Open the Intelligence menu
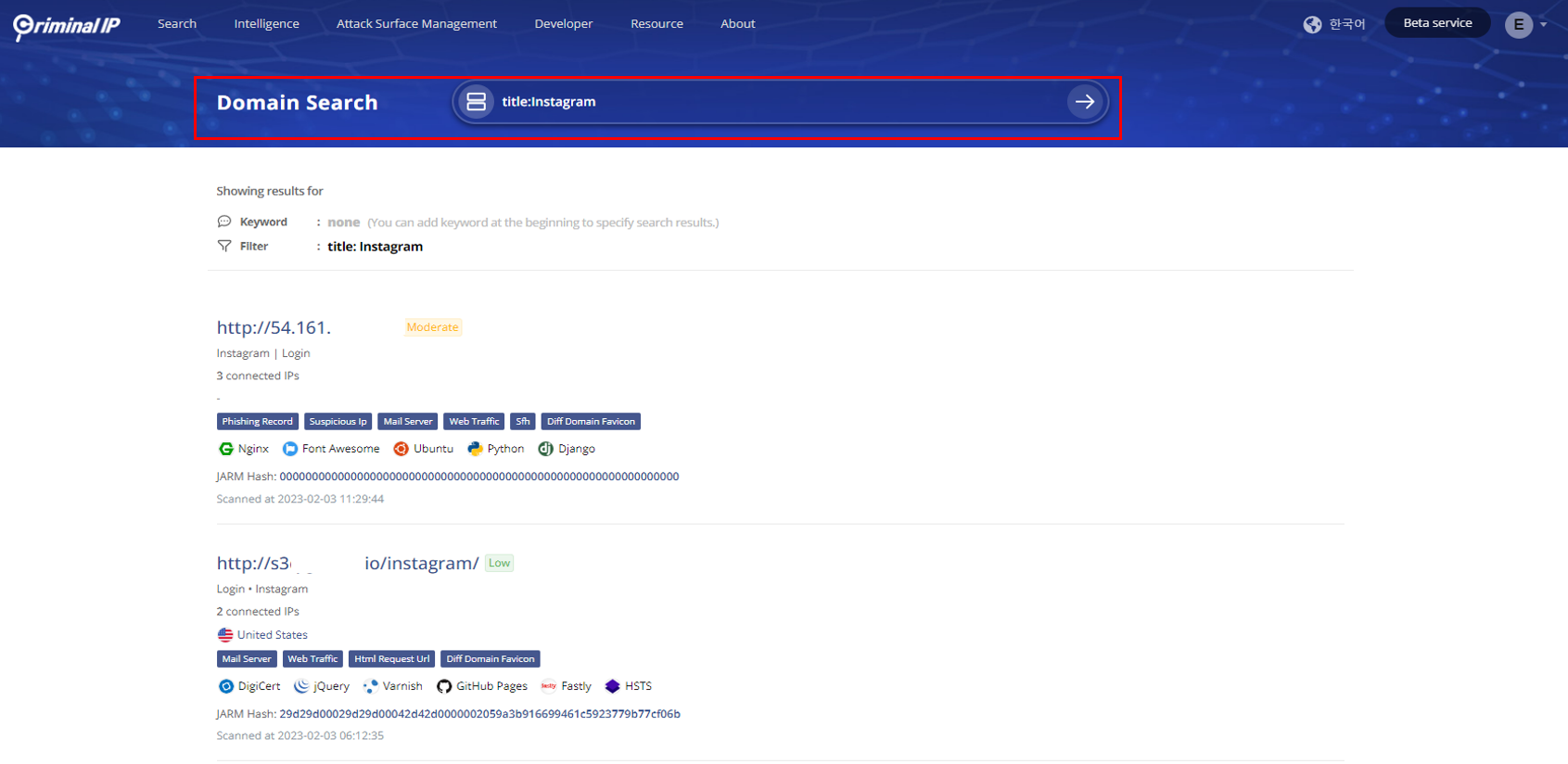 pos(266,24)
